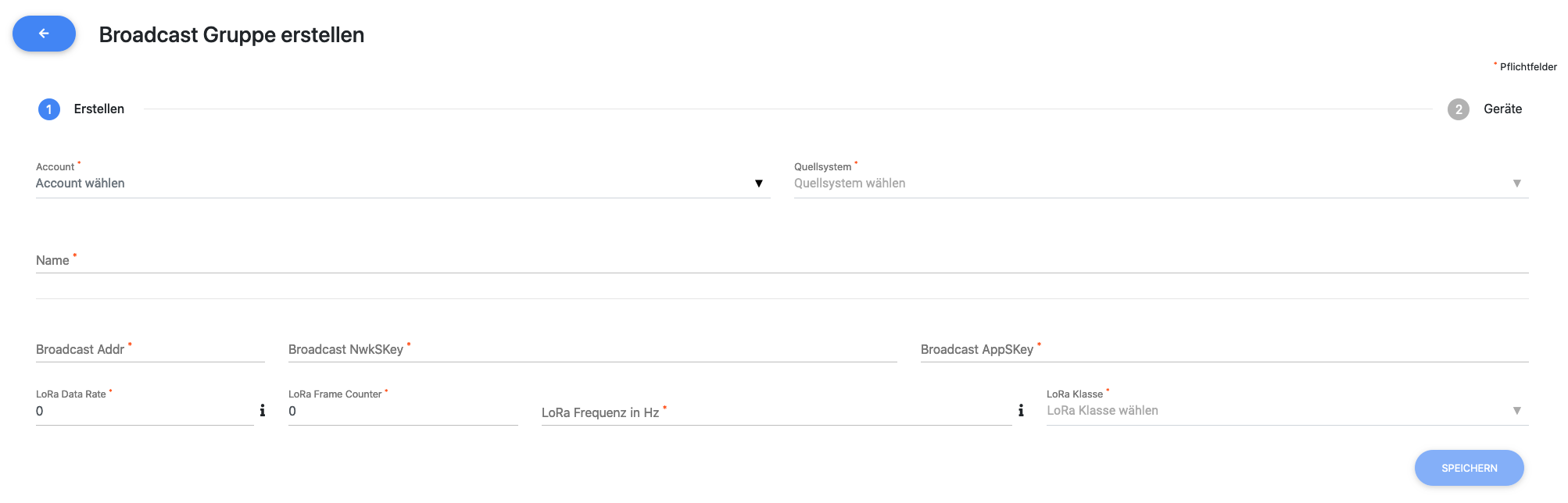Switch to the Geräte step
1568x503 pixels.
(x=1502, y=109)
